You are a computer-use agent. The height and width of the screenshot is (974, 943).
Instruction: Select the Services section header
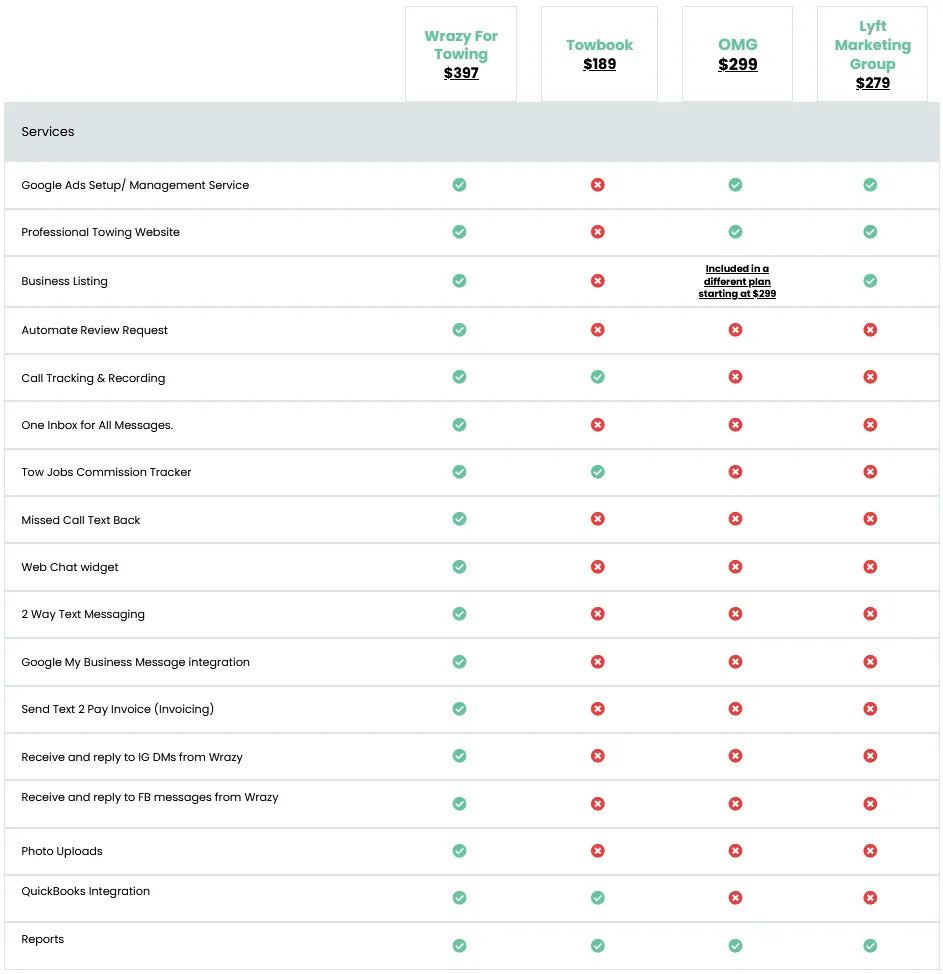(x=48, y=132)
